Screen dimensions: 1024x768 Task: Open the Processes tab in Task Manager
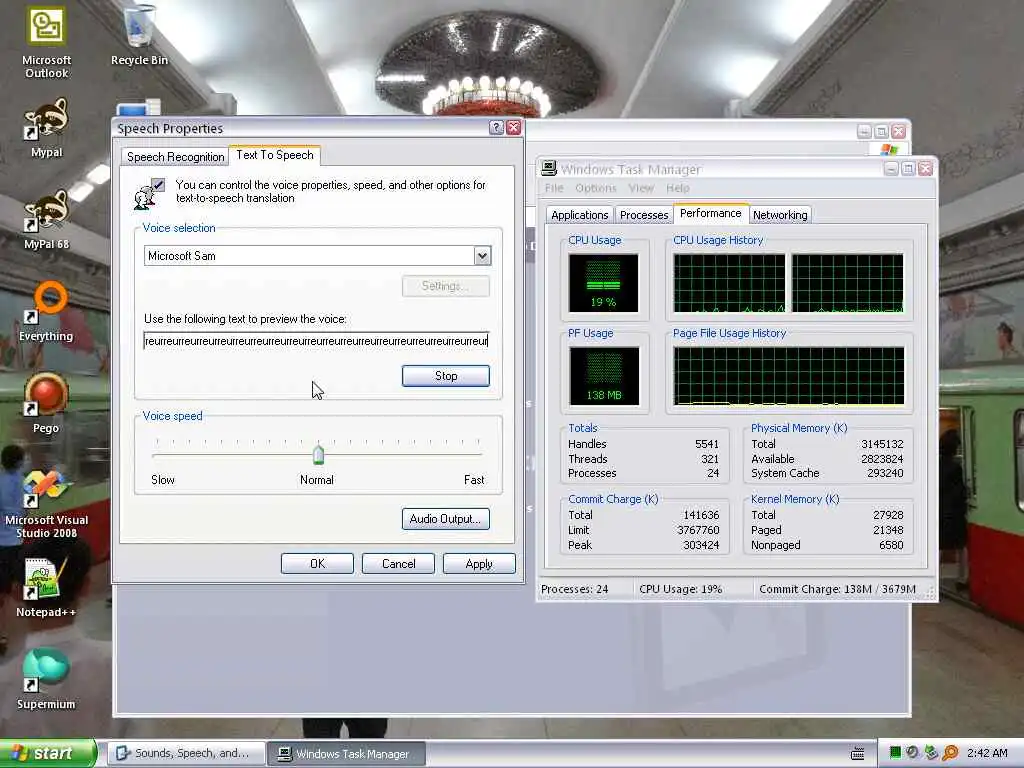[x=644, y=215]
